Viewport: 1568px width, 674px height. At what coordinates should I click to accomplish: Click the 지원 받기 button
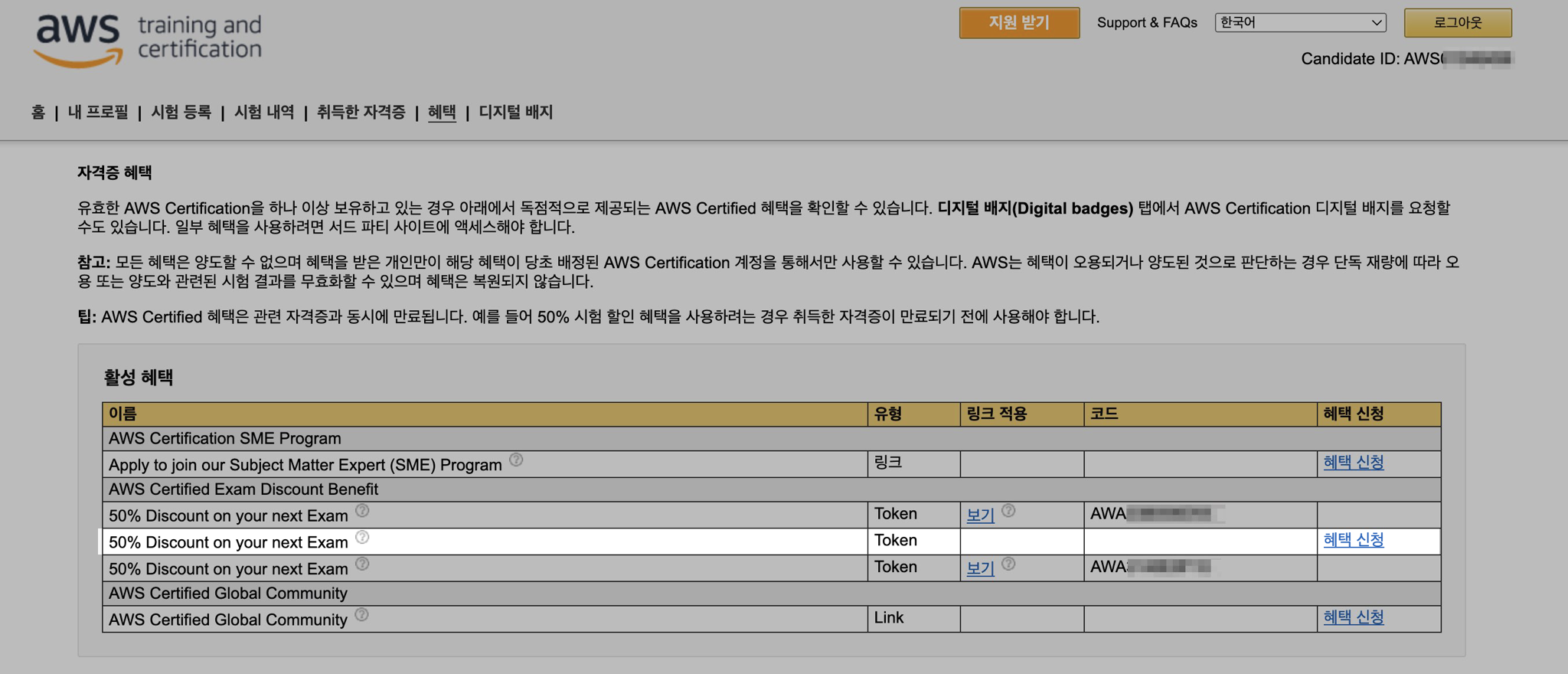(x=1019, y=22)
